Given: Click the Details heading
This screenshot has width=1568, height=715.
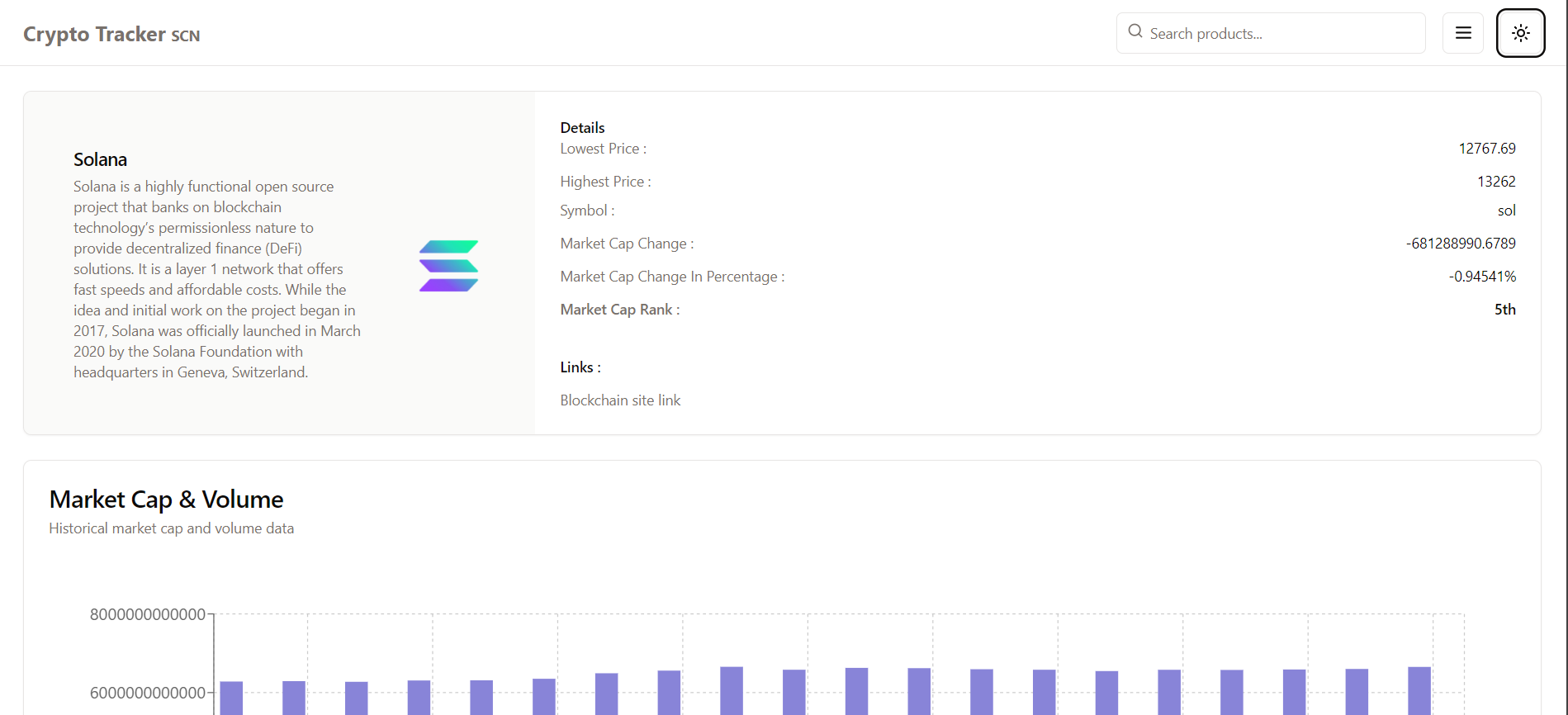Looking at the screenshot, I should 582,128.
